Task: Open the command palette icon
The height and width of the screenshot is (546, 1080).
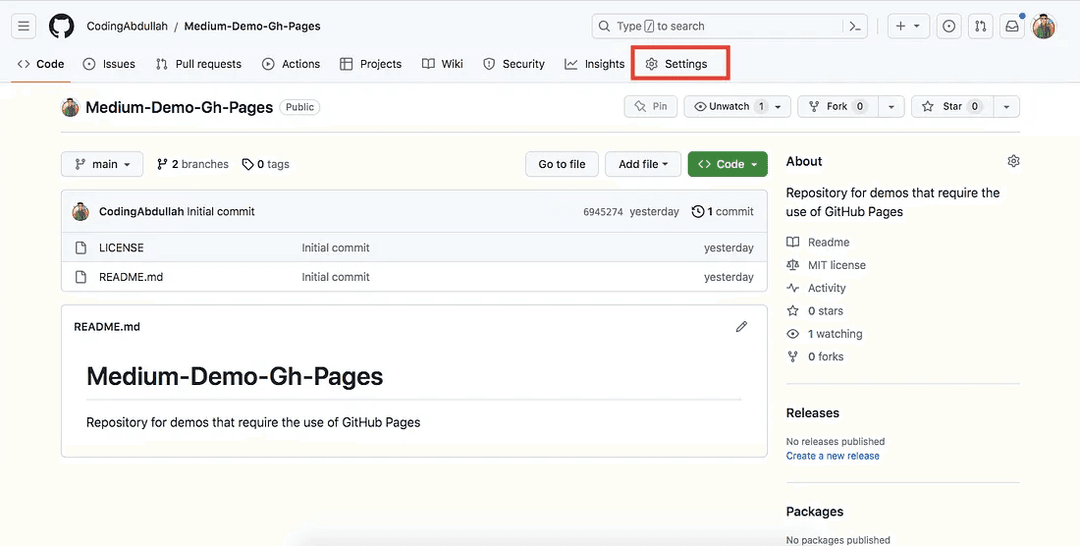Action: point(855,26)
